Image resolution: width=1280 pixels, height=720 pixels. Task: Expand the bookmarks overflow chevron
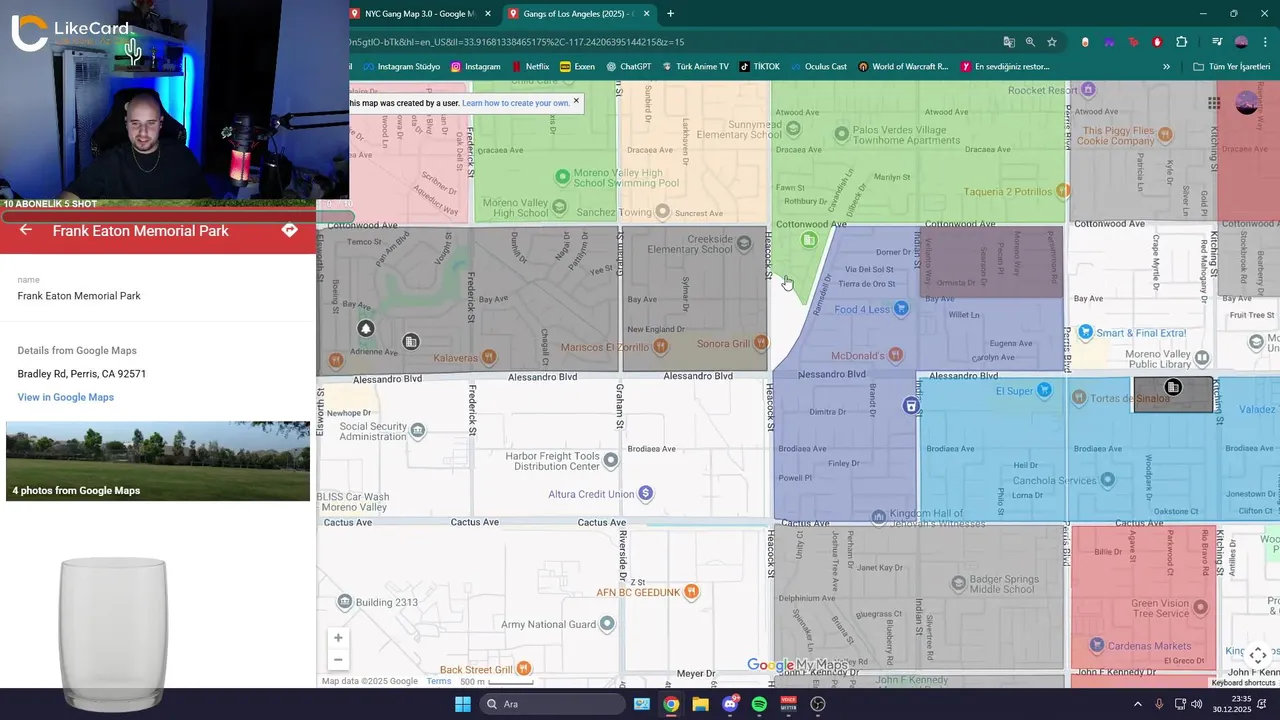[1166, 67]
